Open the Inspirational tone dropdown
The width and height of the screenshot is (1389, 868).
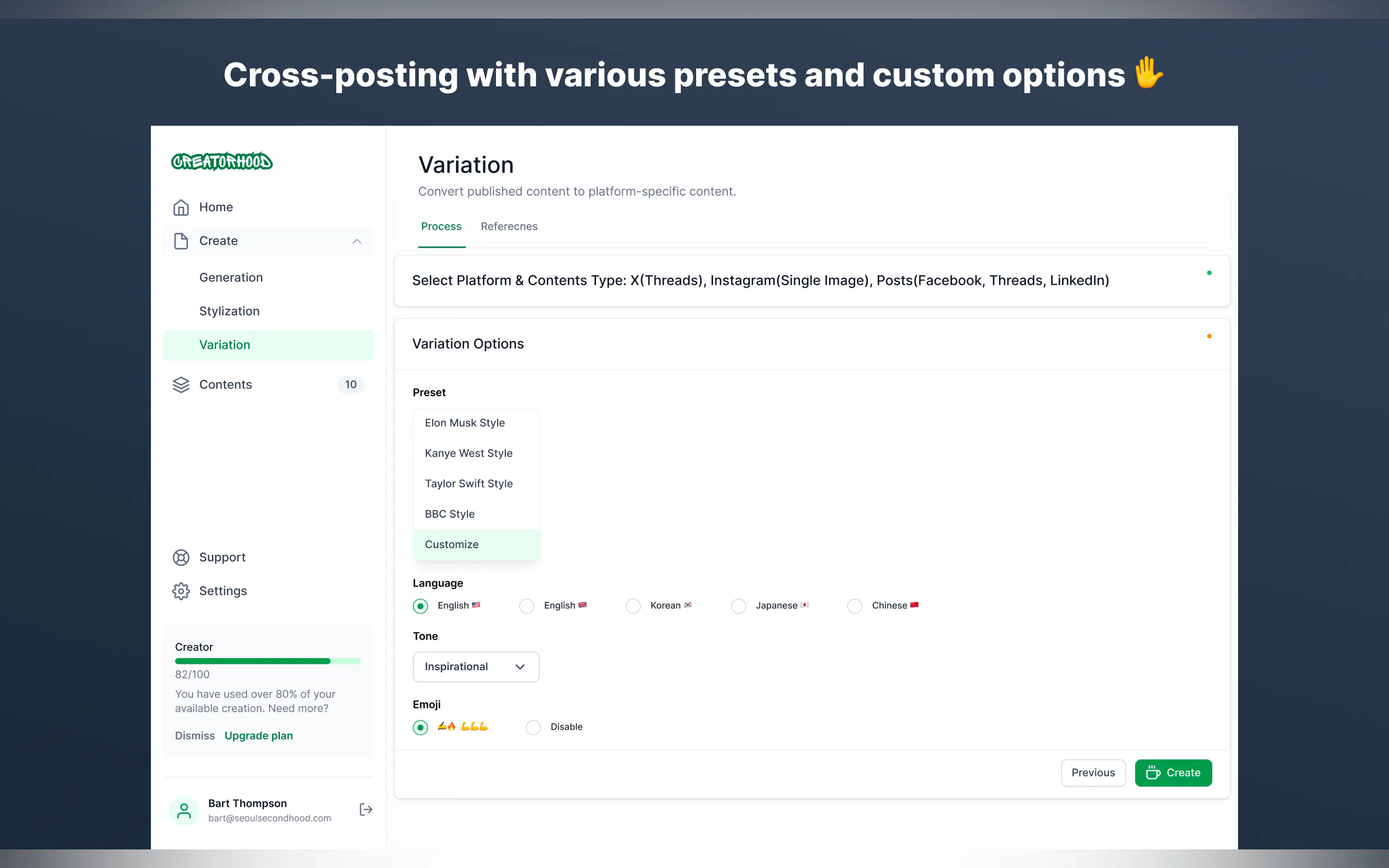tap(475, 666)
